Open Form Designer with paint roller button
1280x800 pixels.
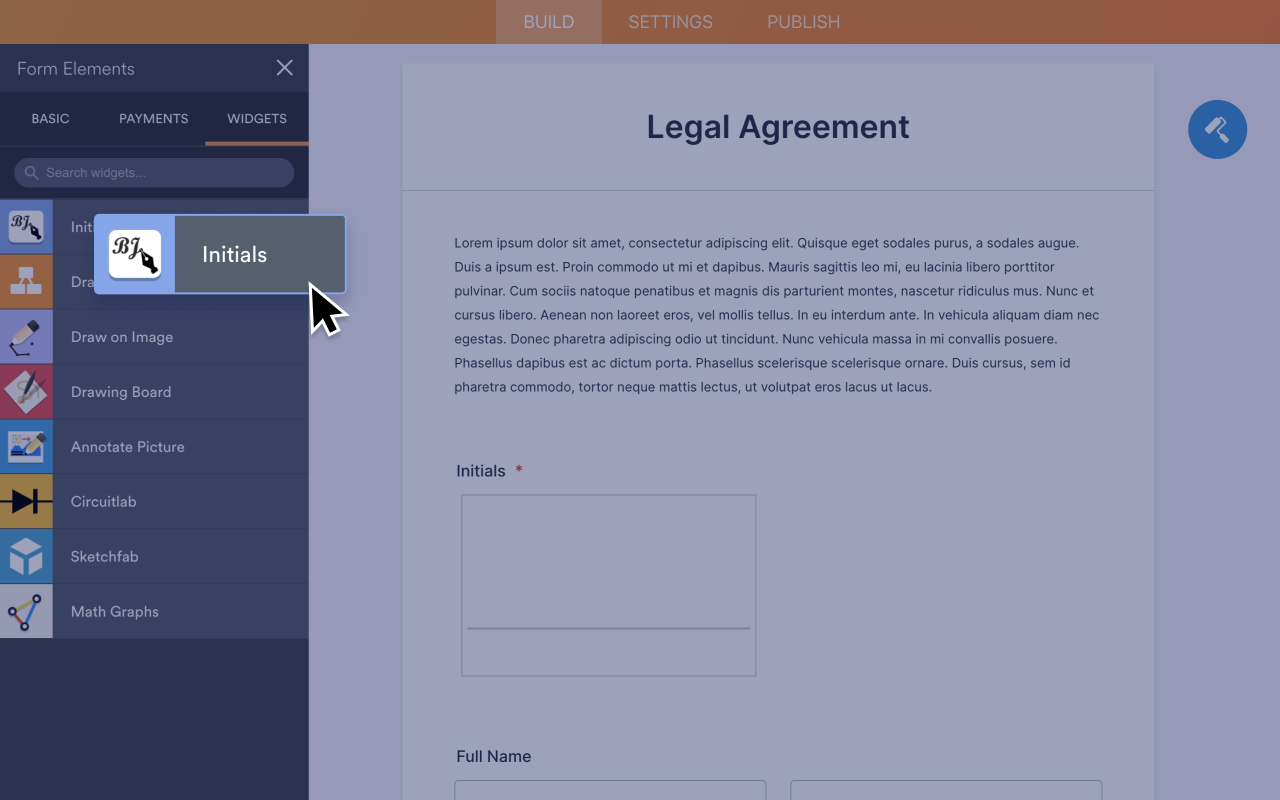click(x=1217, y=130)
